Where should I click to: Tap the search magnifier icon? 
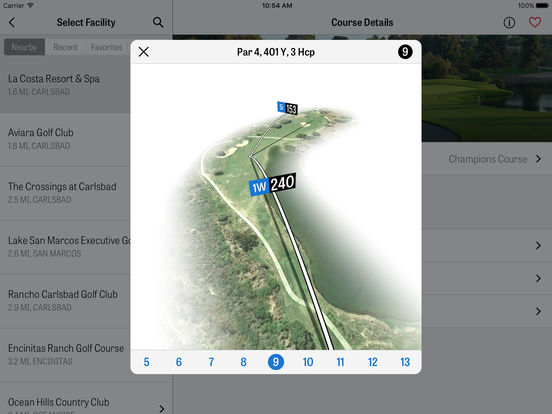tap(158, 23)
